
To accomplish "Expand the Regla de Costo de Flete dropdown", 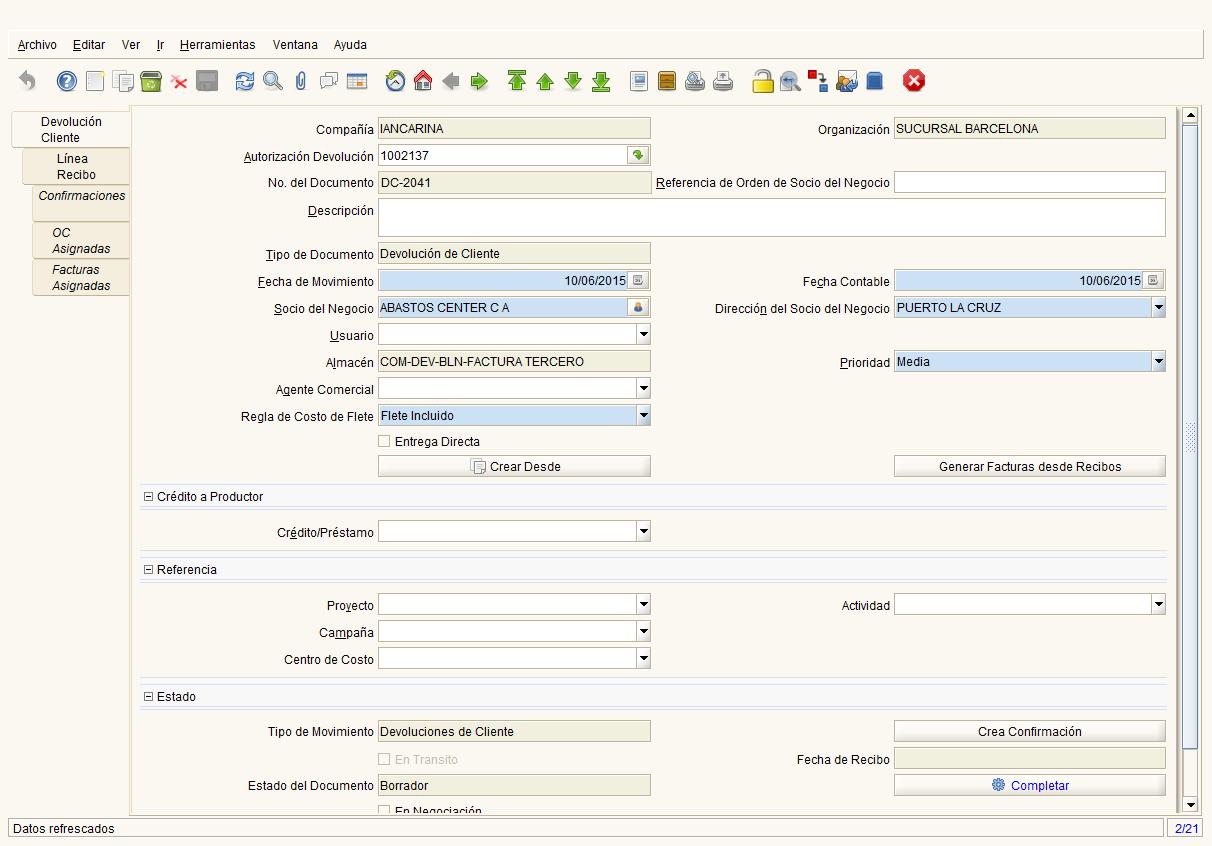I will tap(643, 416).
